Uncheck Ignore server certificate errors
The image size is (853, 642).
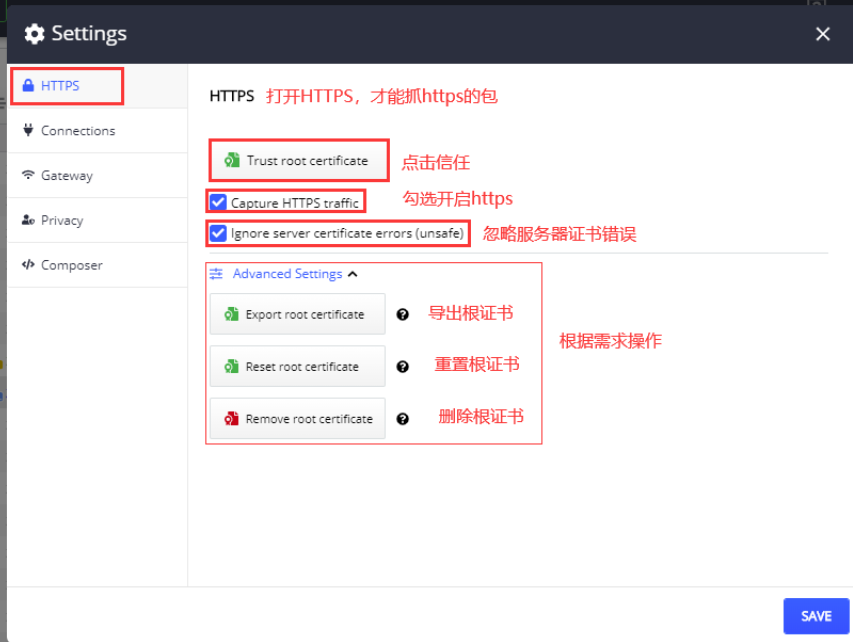point(218,233)
